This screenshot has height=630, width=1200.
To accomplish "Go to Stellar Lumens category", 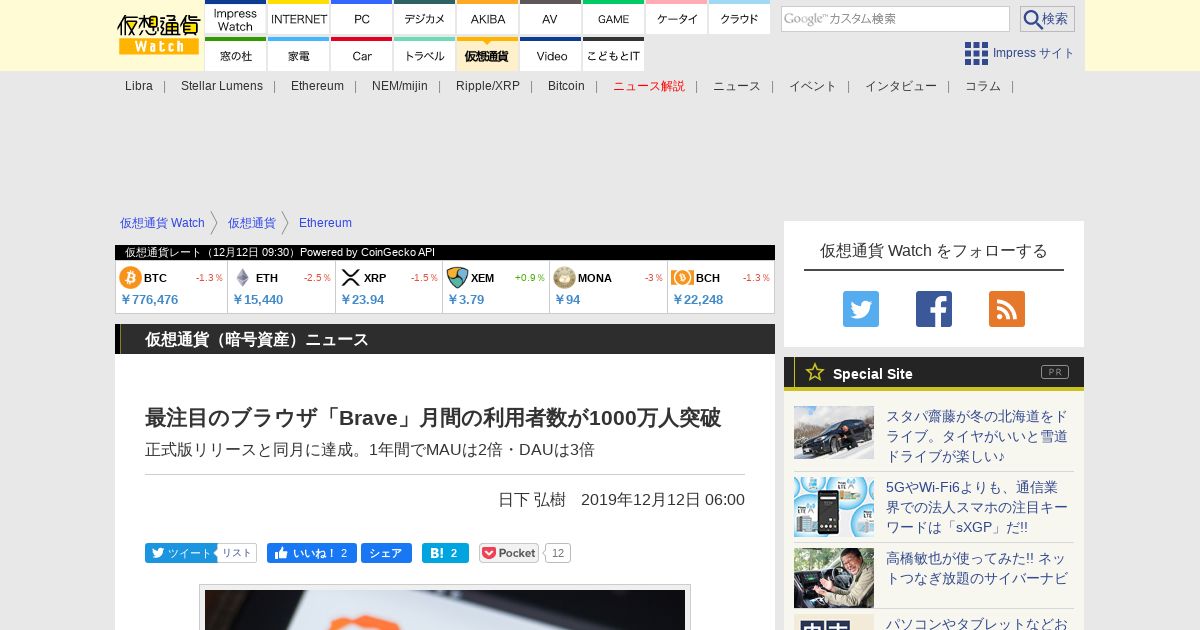I will [x=222, y=86].
